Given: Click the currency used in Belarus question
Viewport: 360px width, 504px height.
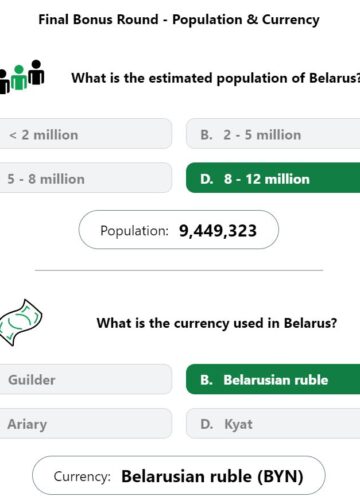Looking at the screenshot, I should [x=217, y=323].
